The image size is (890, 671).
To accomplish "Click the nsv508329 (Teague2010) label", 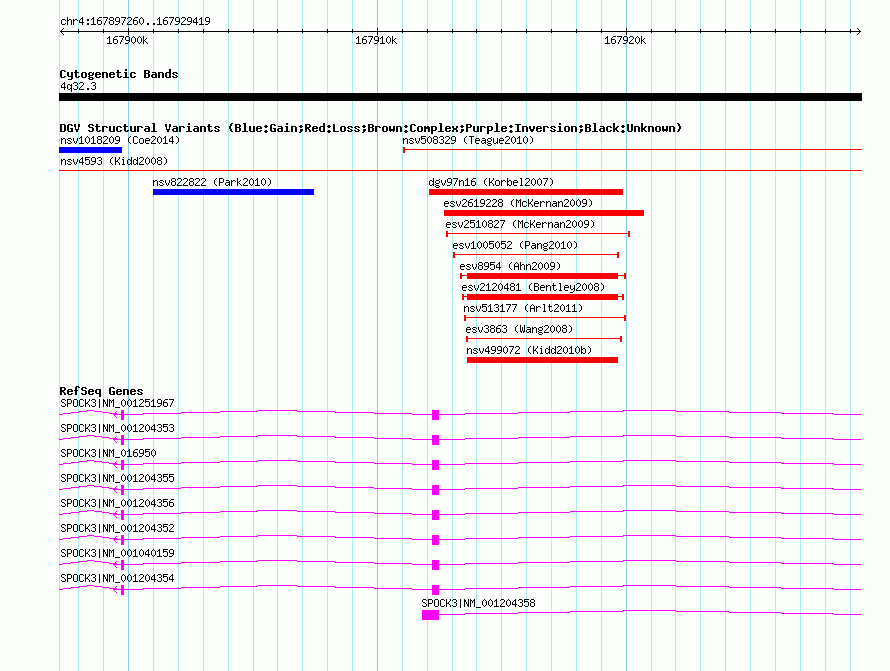I will pos(468,140).
